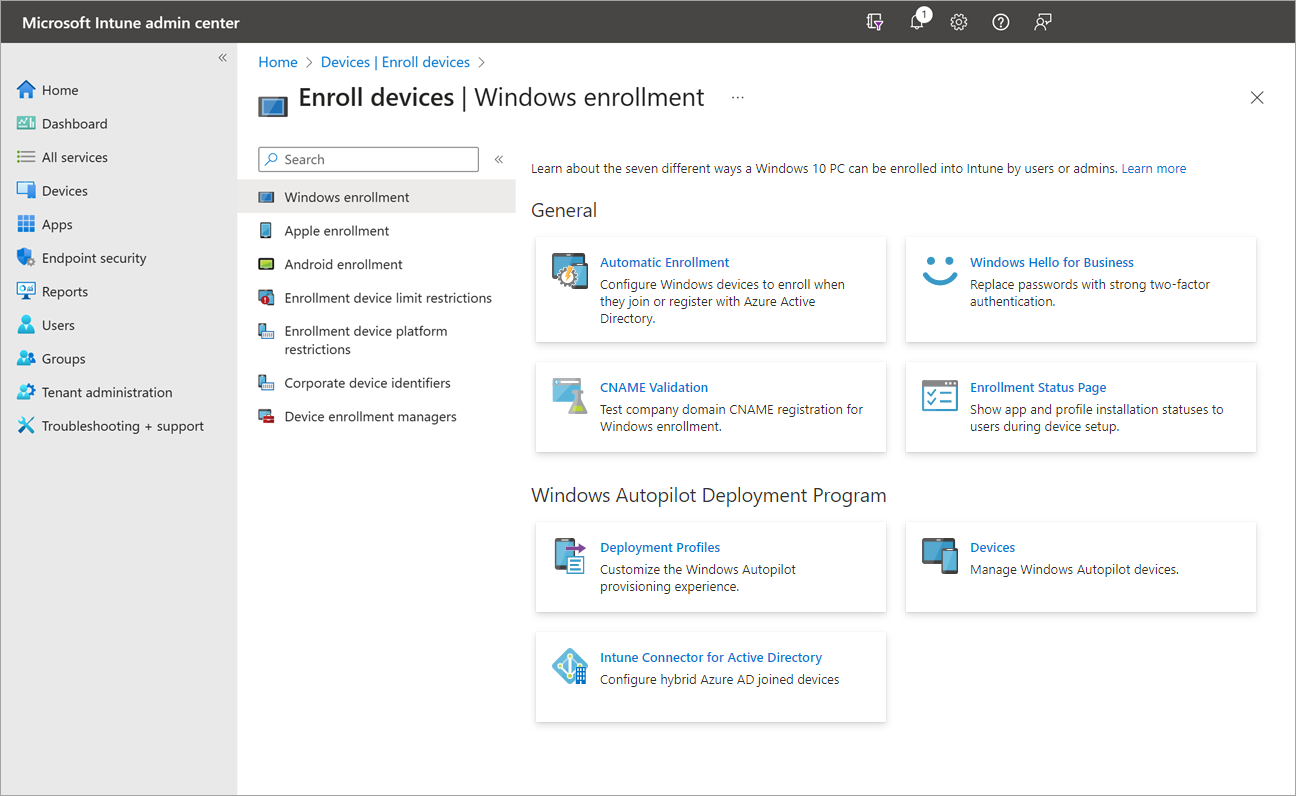
Task: Click the Dashboard label in sidebar
Action: point(75,124)
